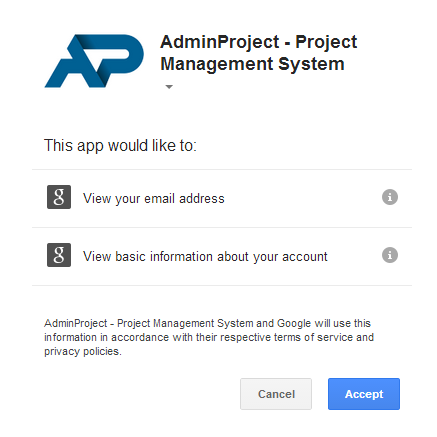Click the word Google in the disclaimer
Image resolution: width=437 pixels, height=437 pixels.
(294, 324)
